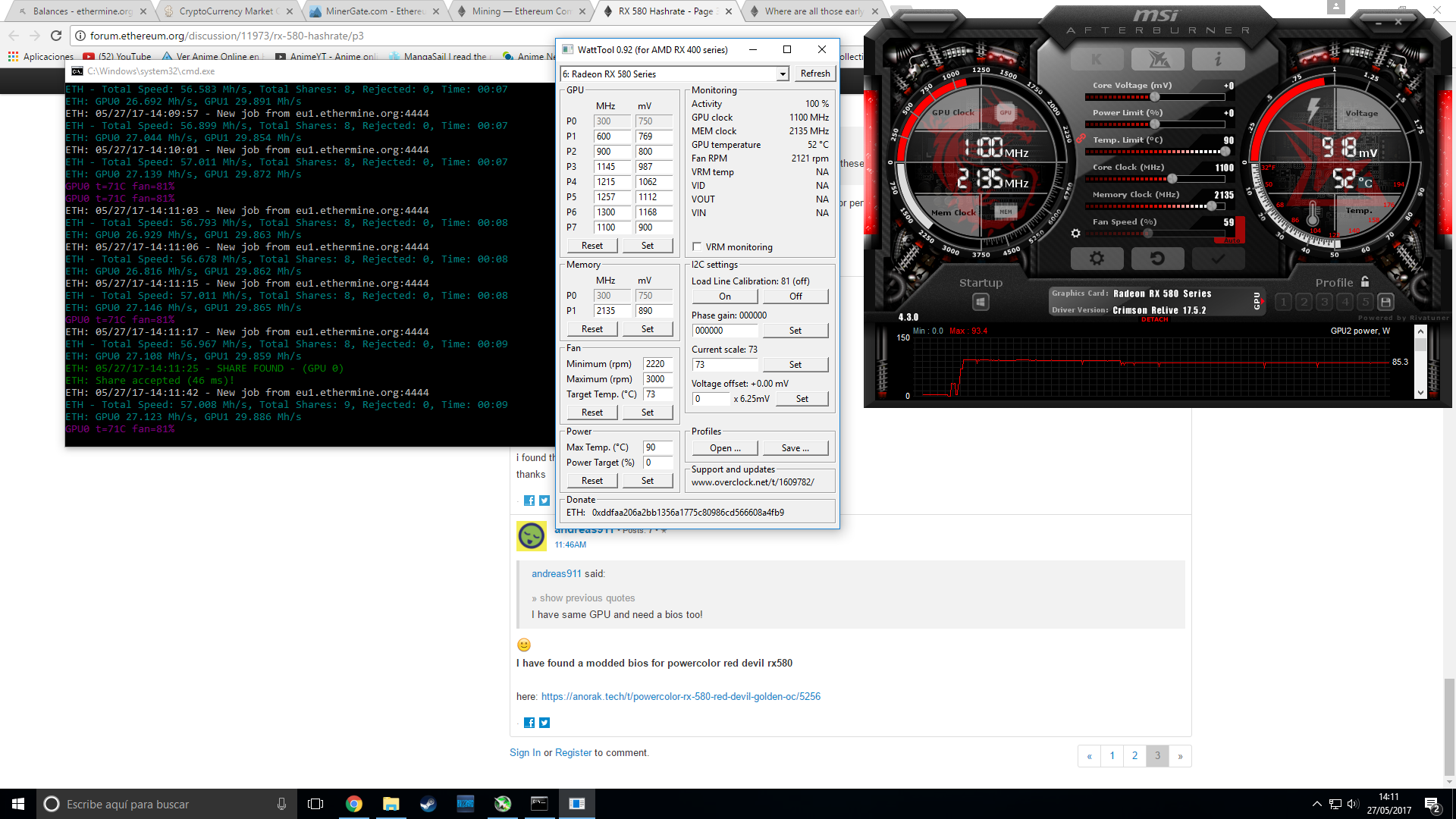Select profile slot 2 in Afterburner
The image size is (1456, 819).
[1304, 302]
